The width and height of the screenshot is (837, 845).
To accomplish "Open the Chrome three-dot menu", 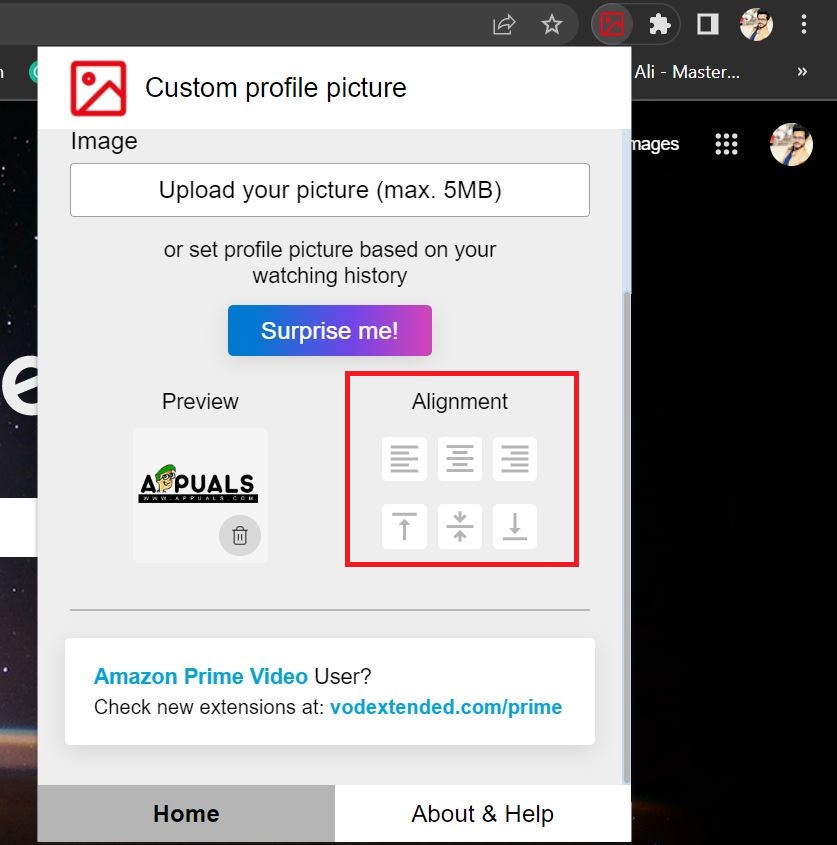I will (x=804, y=25).
